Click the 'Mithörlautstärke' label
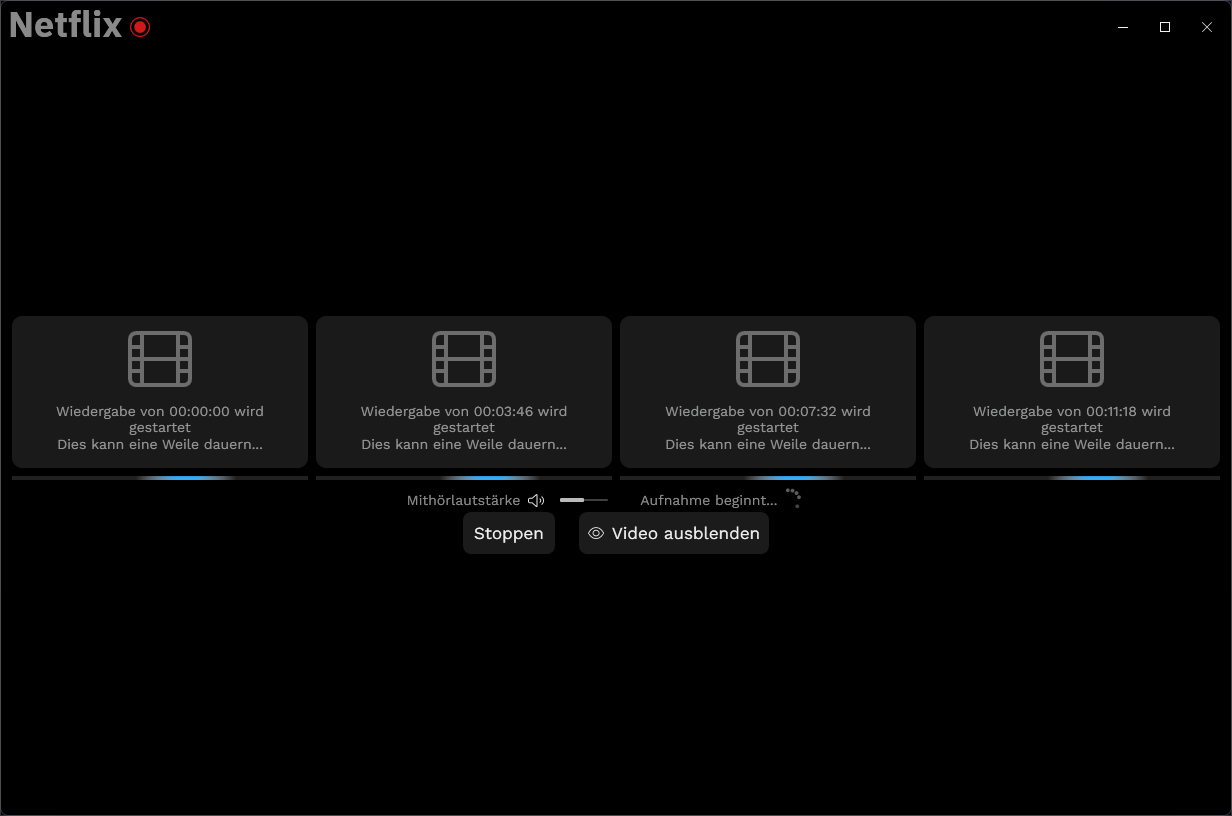The width and height of the screenshot is (1232, 816). pos(463,500)
